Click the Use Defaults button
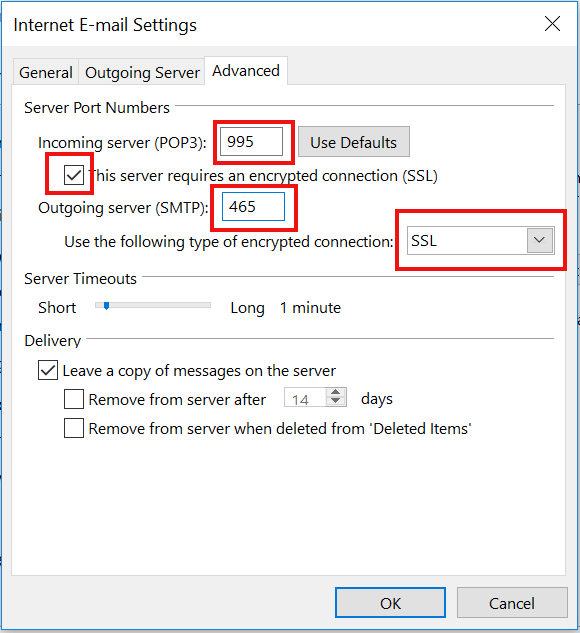 pyautogui.click(x=354, y=142)
